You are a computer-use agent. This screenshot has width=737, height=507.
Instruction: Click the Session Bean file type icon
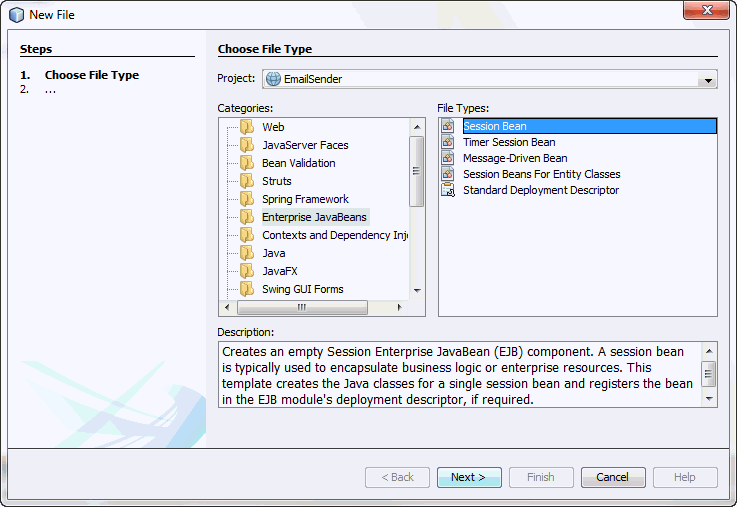point(448,126)
